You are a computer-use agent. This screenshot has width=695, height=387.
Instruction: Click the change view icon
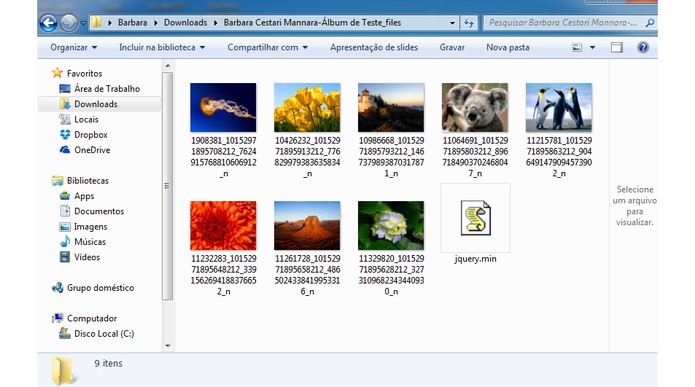(x=577, y=47)
